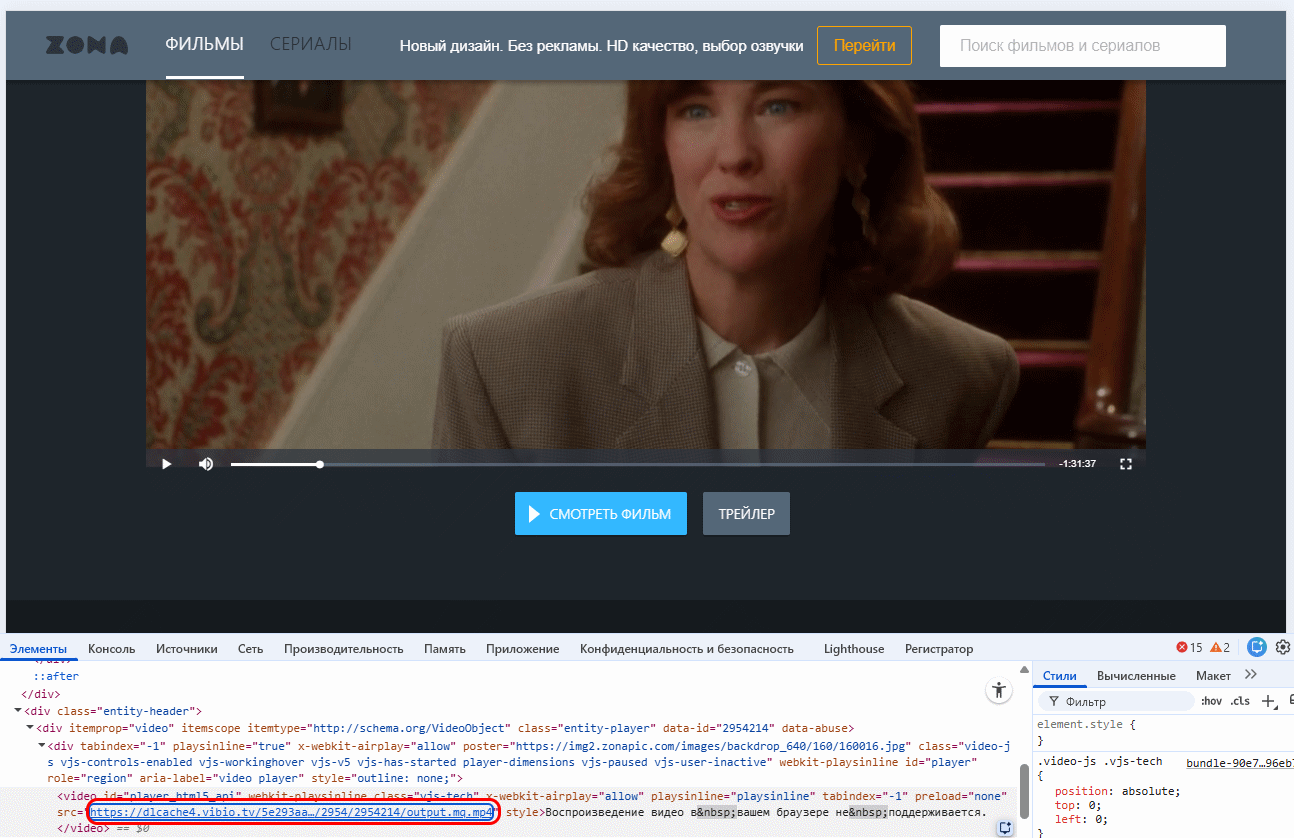Focus the Поиск фильмов и сериалов search field
Image resolution: width=1294 pixels, height=838 pixels.
click(x=1082, y=46)
